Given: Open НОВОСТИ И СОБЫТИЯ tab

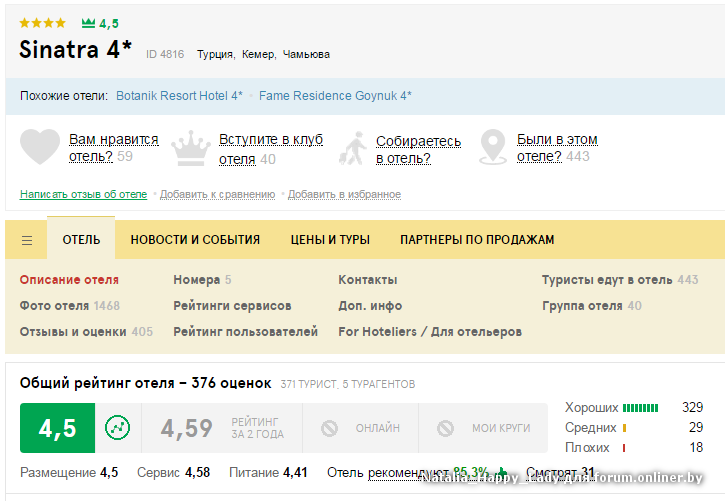Looking at the screenshot, I should pos(195,239).
